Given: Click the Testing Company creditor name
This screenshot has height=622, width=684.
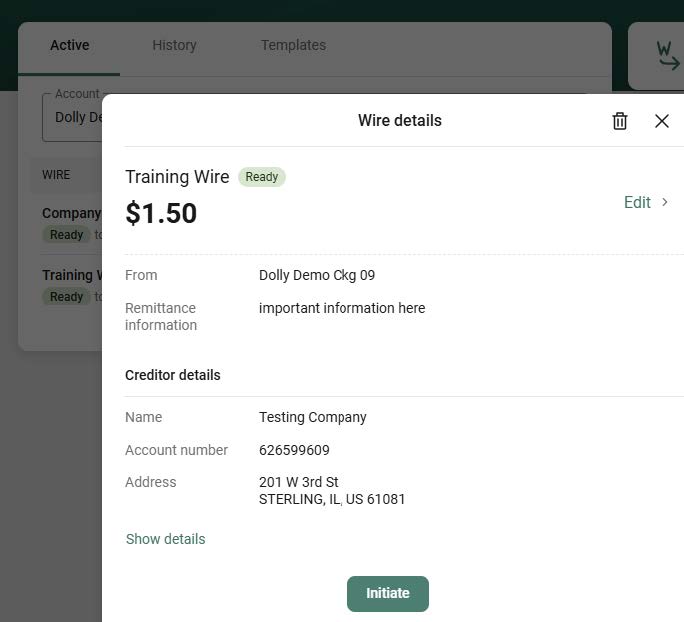Looking at the screenshot, I should click(x=313, y=417).
